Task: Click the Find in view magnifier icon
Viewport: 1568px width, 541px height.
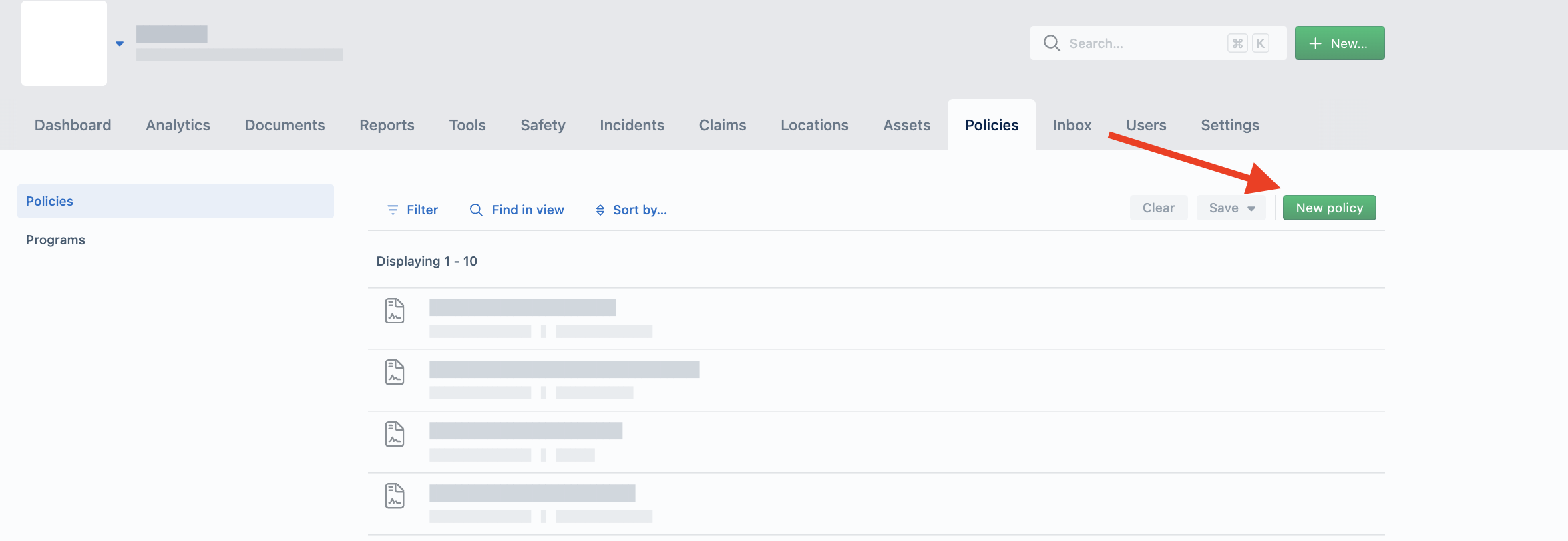Action: coord(476,210)
